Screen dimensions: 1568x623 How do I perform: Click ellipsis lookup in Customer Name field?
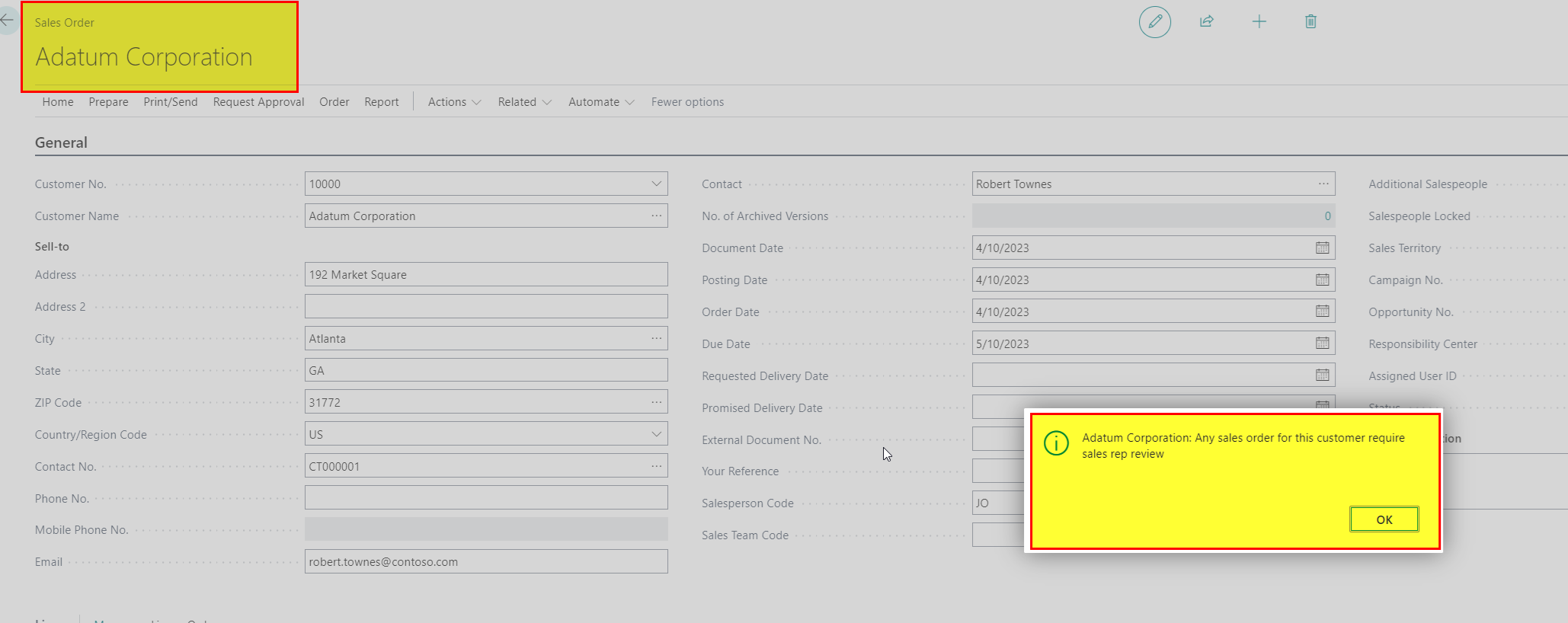coord(657,216)
